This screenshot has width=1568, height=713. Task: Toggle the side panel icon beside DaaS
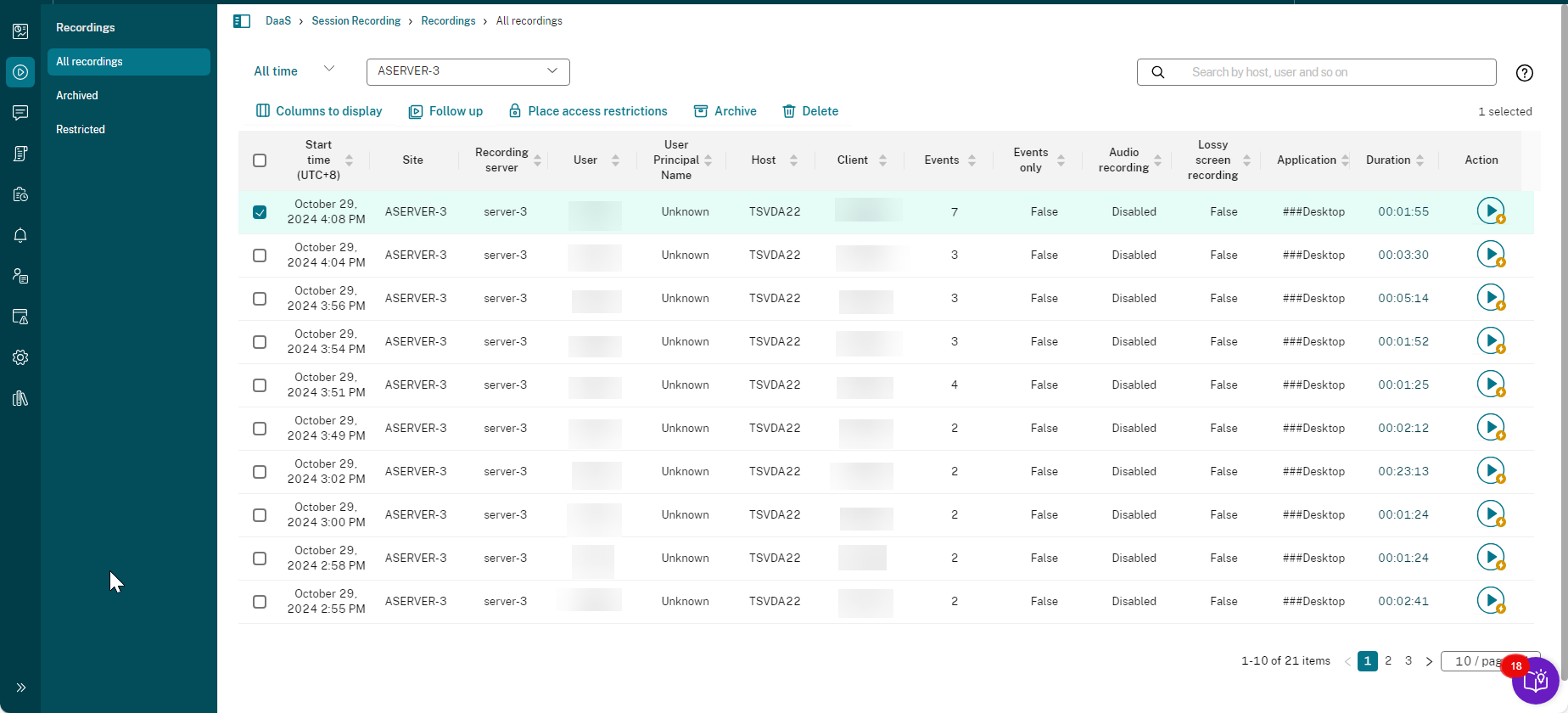tap(242, 21)
